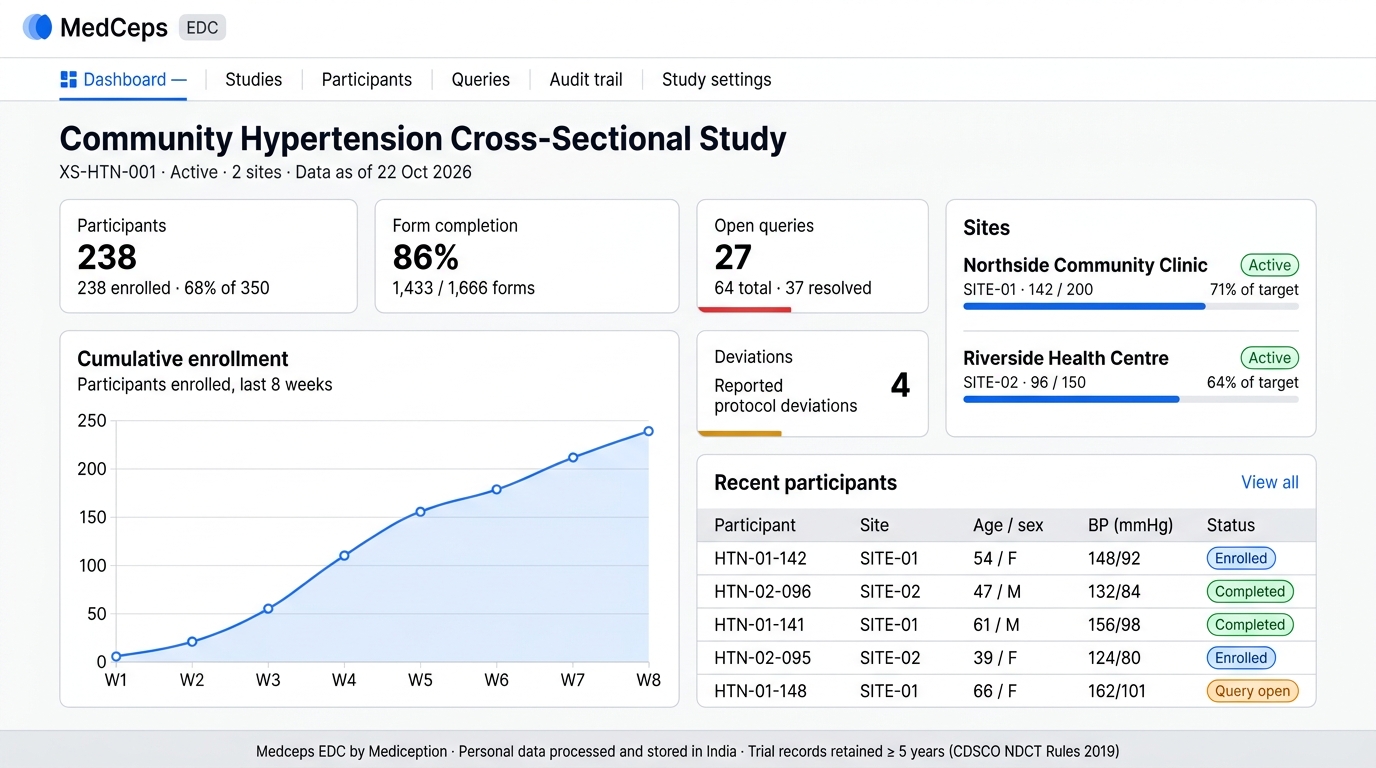Viewport: 1376px width, 768px height.
Task: Switch to the Participants tab
Action: [x=366, y=79]
